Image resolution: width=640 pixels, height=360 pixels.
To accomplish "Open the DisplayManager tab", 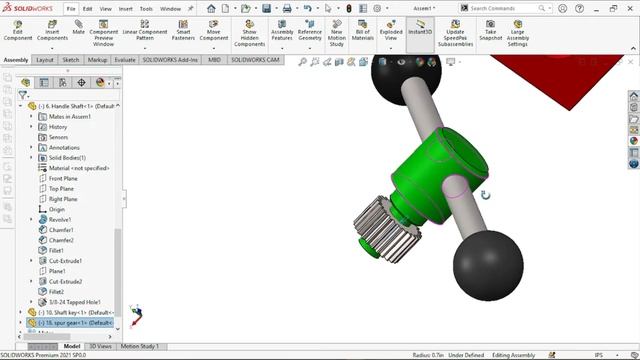I will click(x=100, y=82).
